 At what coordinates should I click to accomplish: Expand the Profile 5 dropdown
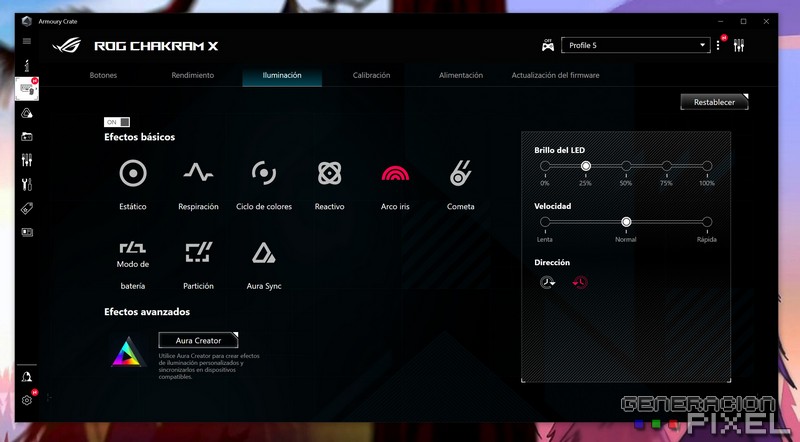635,45
